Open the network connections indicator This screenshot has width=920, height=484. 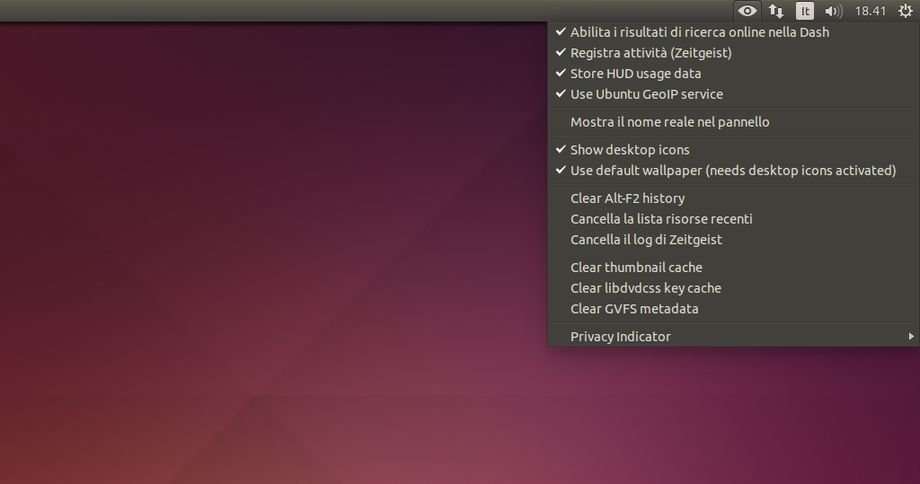[776, 11]
